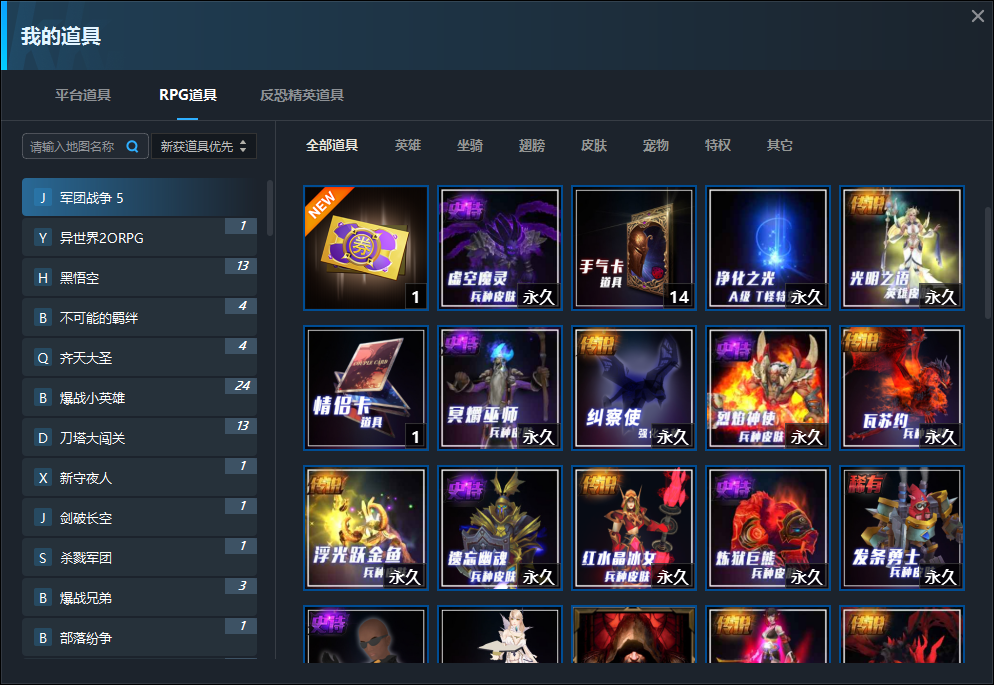Select the 红水晶冰女 skin item

tap(634, 528)
